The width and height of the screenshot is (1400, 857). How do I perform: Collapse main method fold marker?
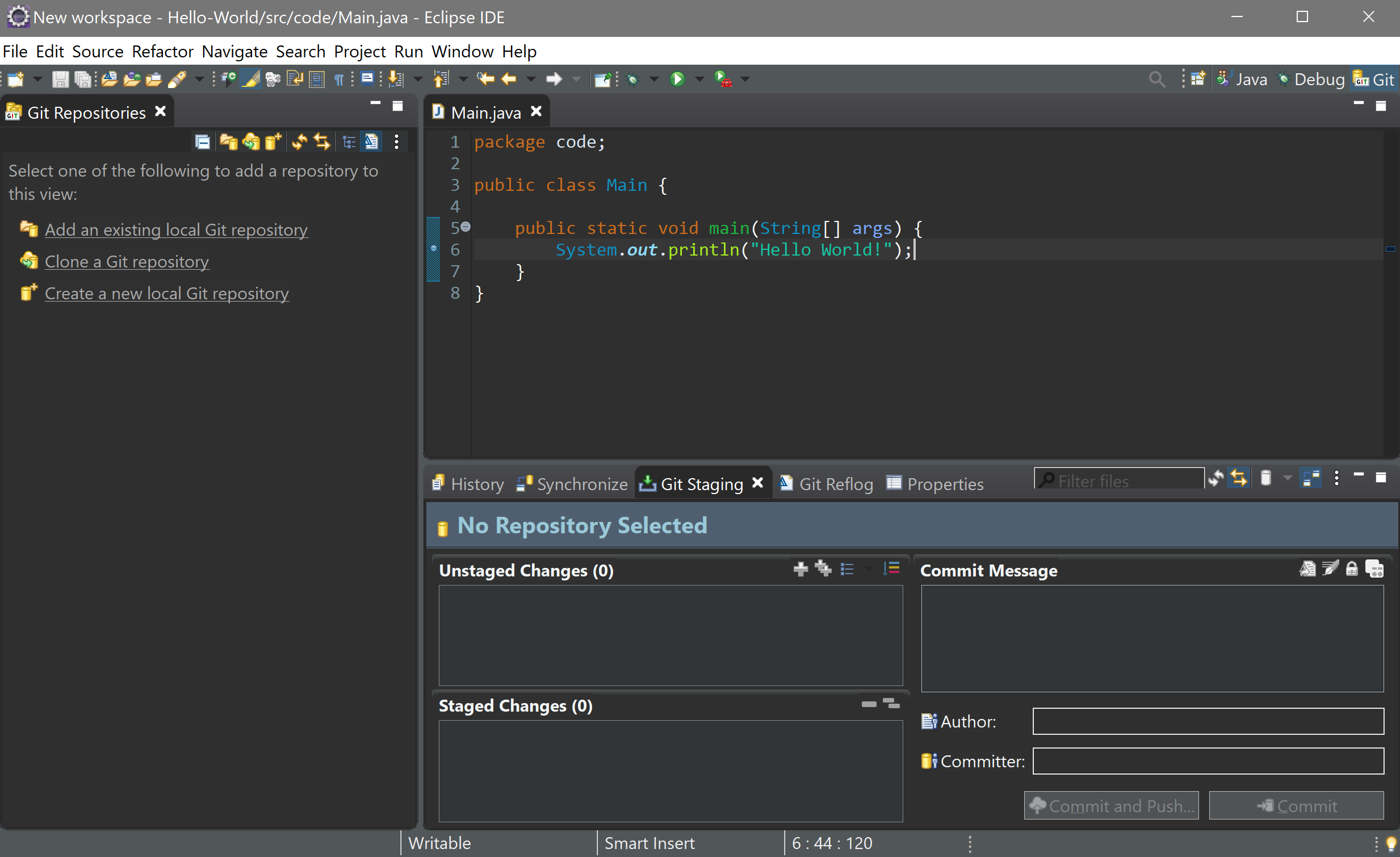(x=466, y=227)
